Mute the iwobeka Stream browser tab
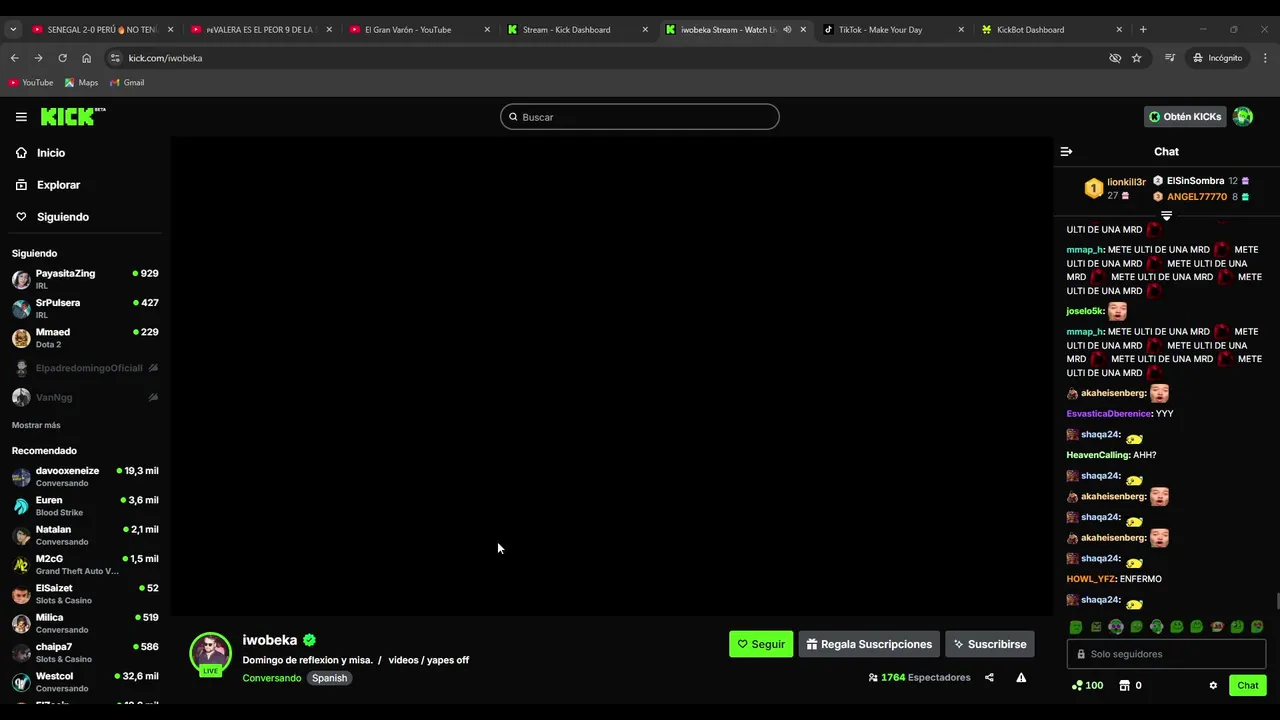The image size is (1280, 720). coord(787,30)
